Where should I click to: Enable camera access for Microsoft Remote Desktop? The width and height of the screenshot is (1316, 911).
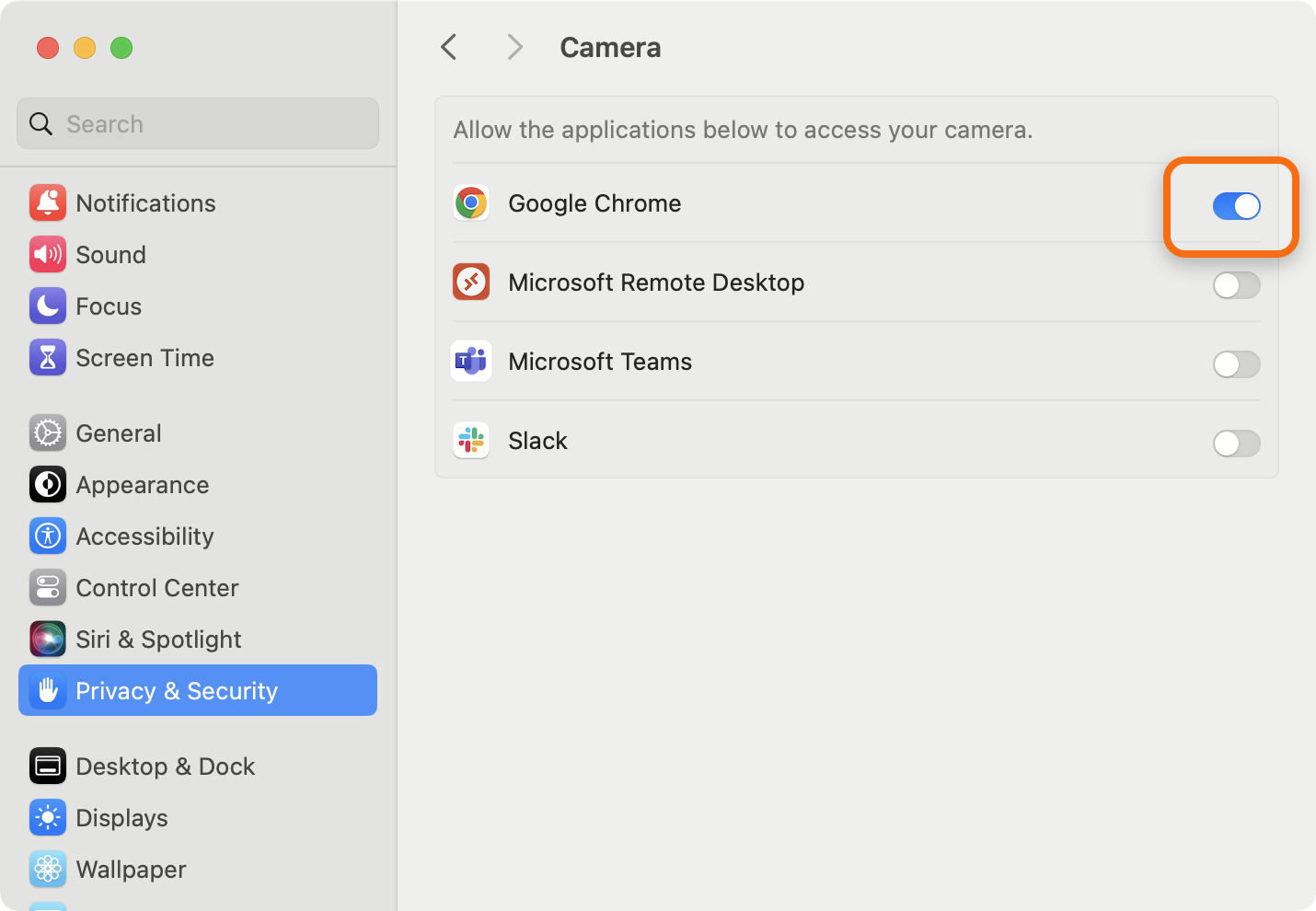click(x=1236, y=285)
